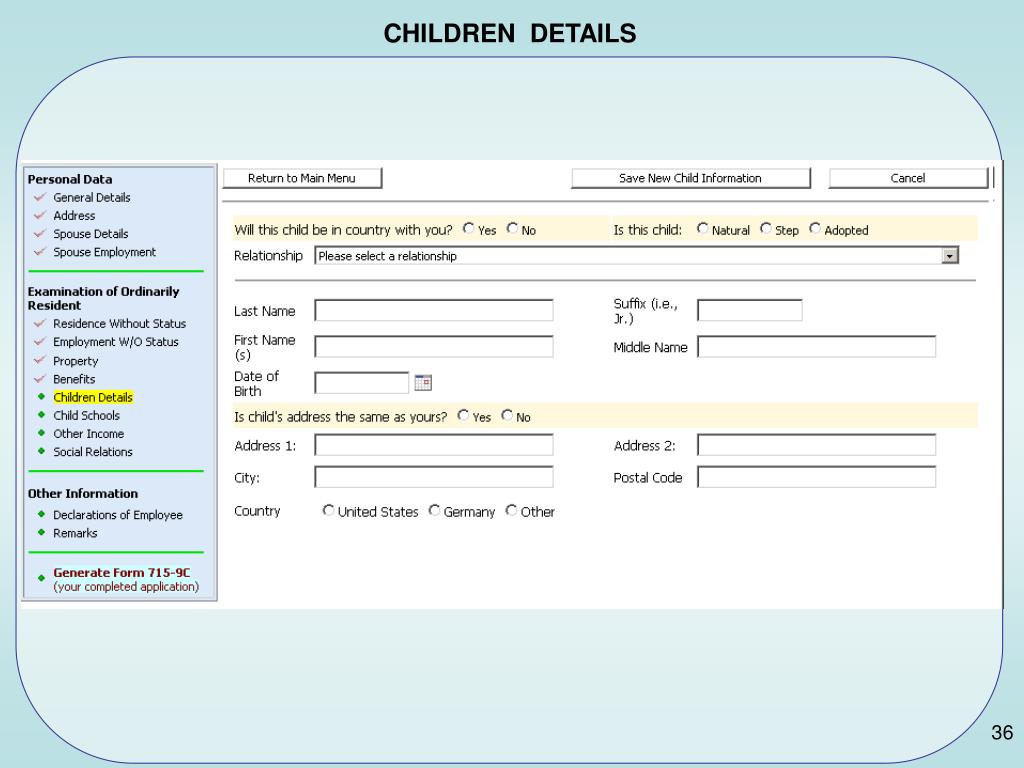This screenshot has height=768, width=1024.
Task: Mark child as Step
Action: (x=765, y=229)
